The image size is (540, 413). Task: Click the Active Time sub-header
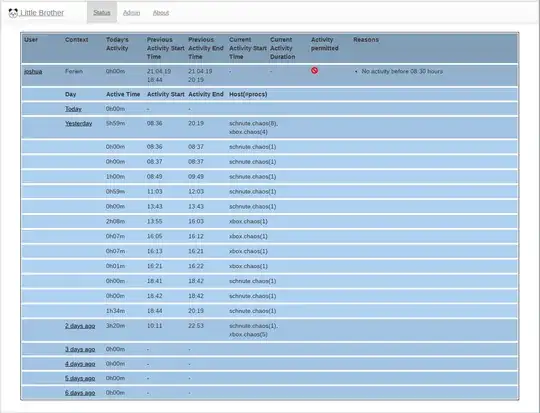point(123,94)
